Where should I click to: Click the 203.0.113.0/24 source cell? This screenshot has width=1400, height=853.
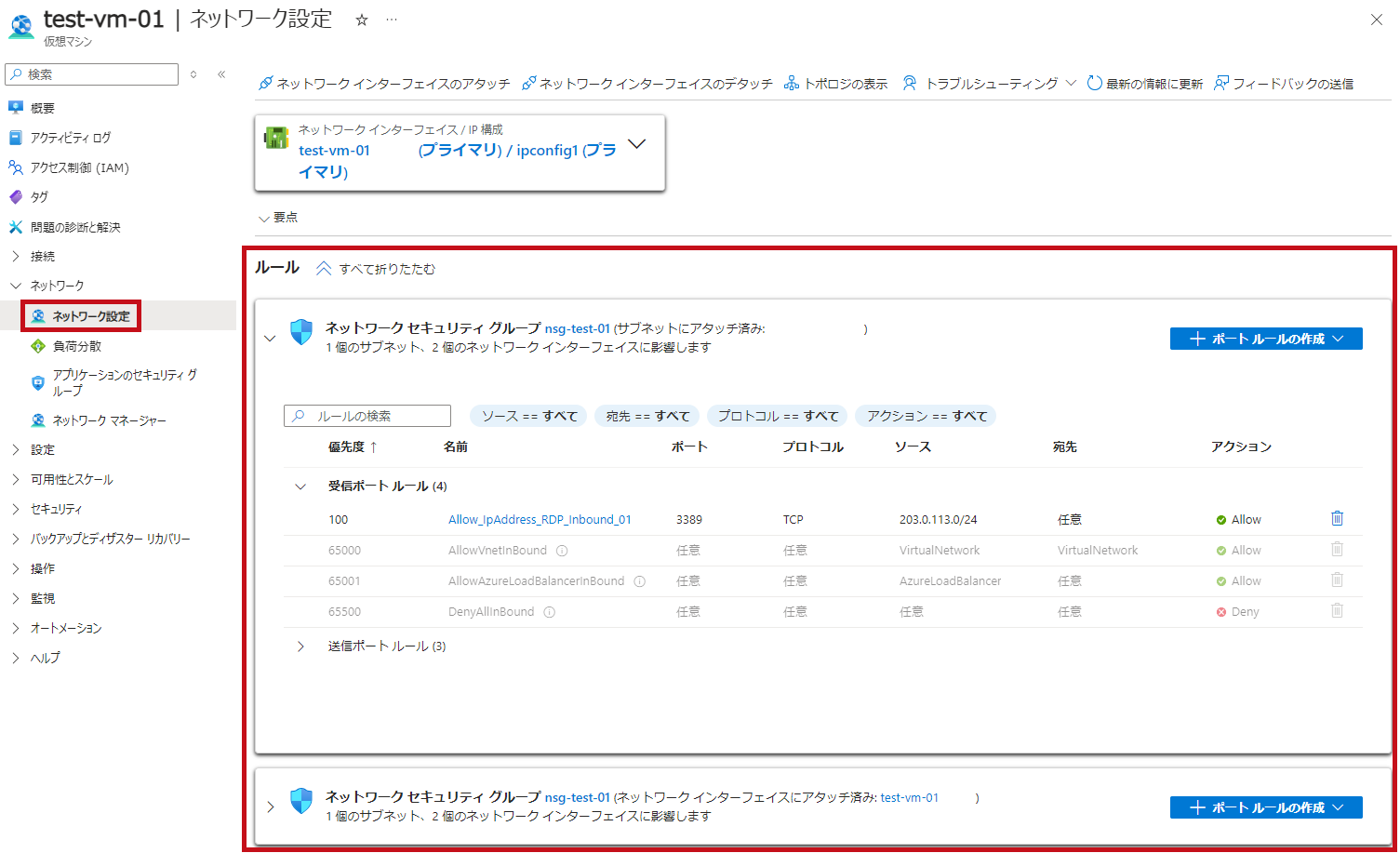pos(938,519)
